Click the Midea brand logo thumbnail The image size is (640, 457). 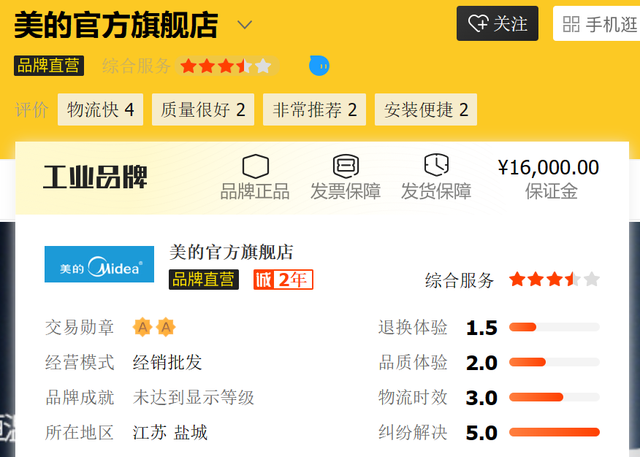pos(99,264)
